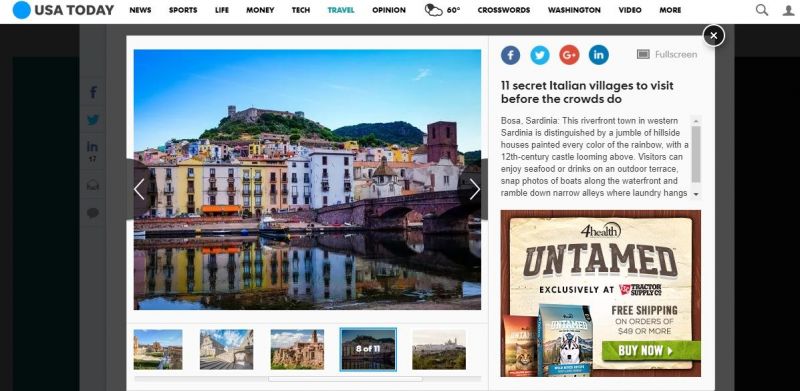Click the weather 60° cloud icon

(x=434, y=10)
